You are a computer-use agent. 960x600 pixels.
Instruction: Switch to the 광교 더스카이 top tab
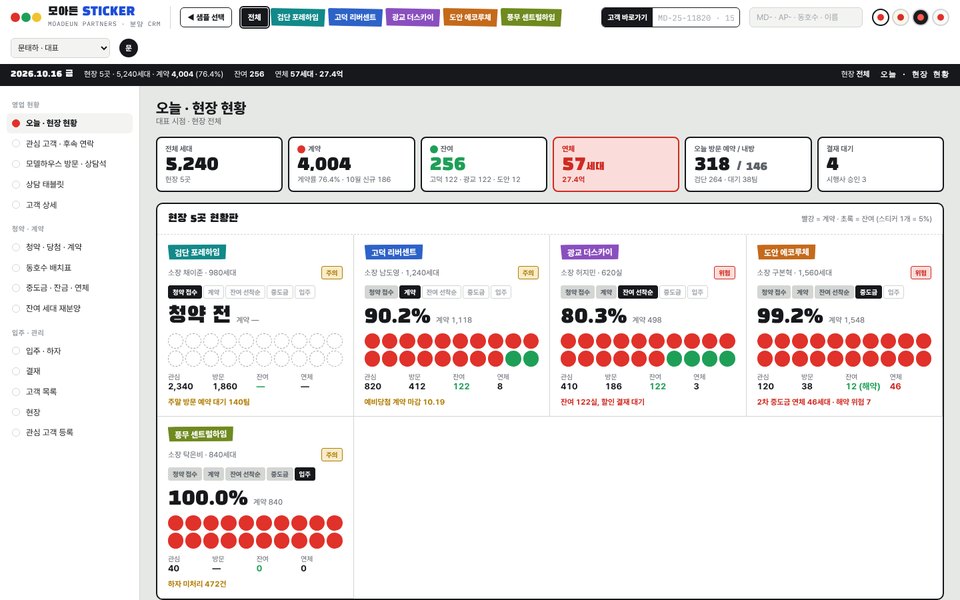(413, 17)
